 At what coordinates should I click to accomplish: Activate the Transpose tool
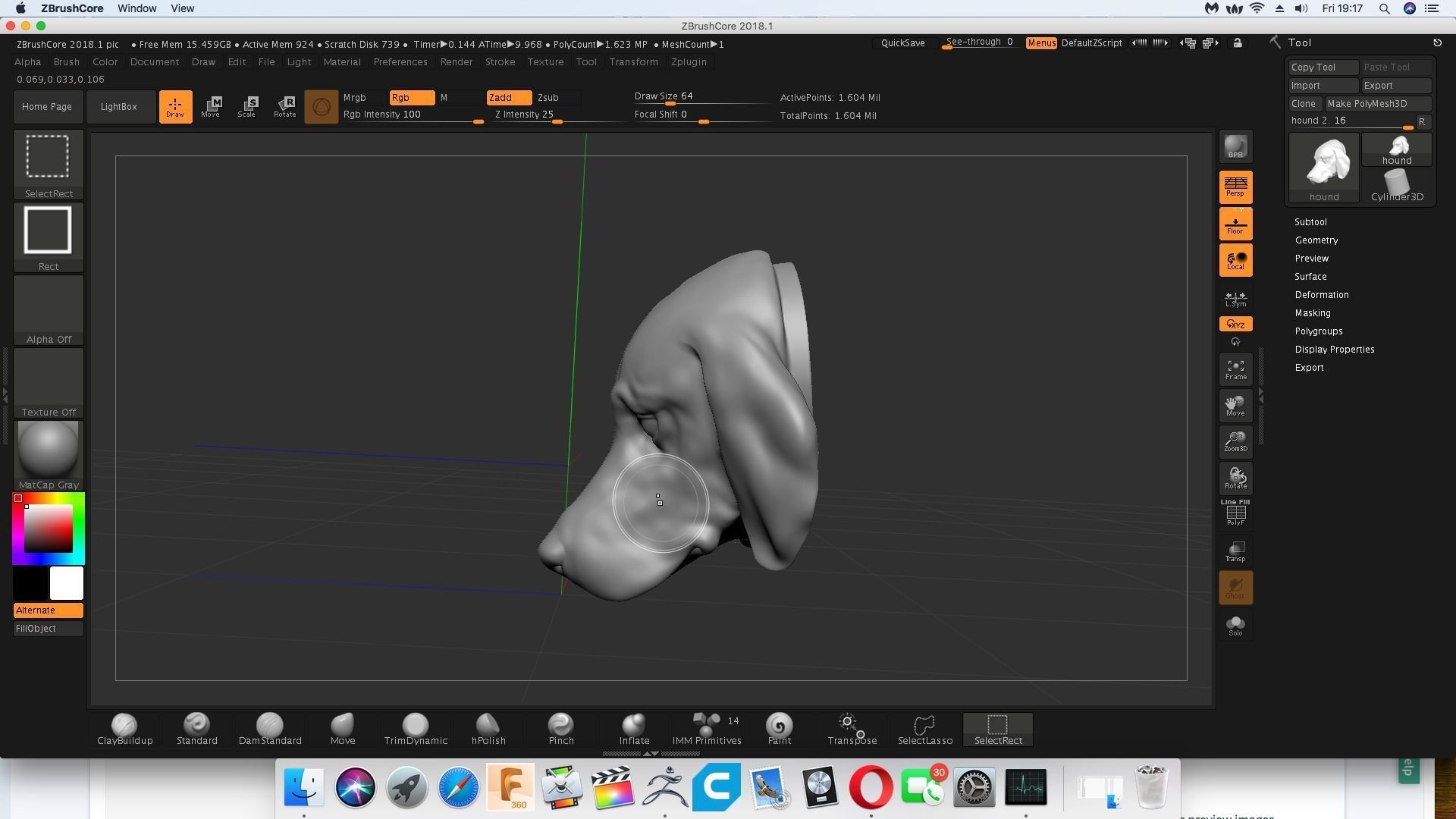852,730
